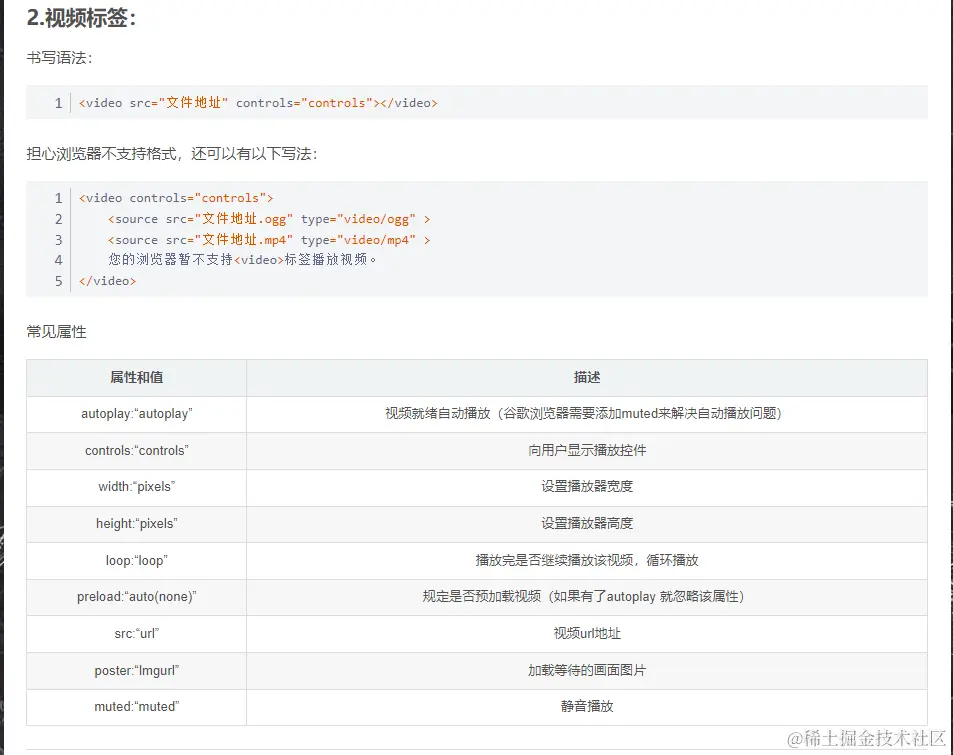Click the cell muted:"muted"
Image resolution: width=953 pixels, height=755 pixels.
(x=137, y=707)
